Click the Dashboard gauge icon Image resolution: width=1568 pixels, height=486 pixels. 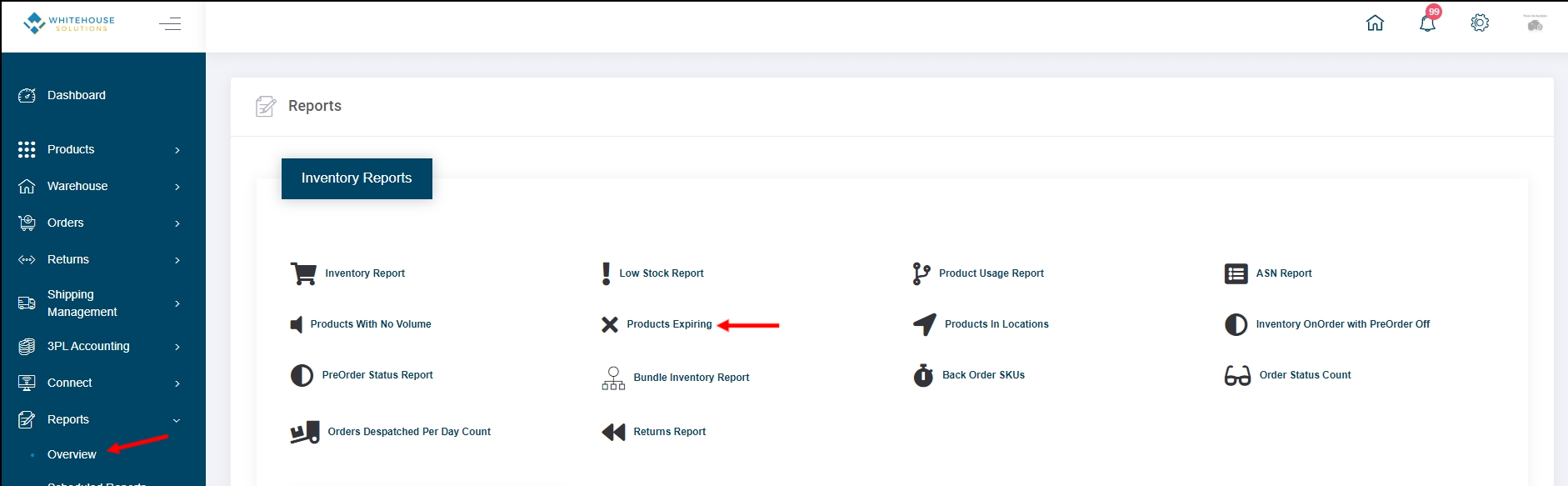27,95
